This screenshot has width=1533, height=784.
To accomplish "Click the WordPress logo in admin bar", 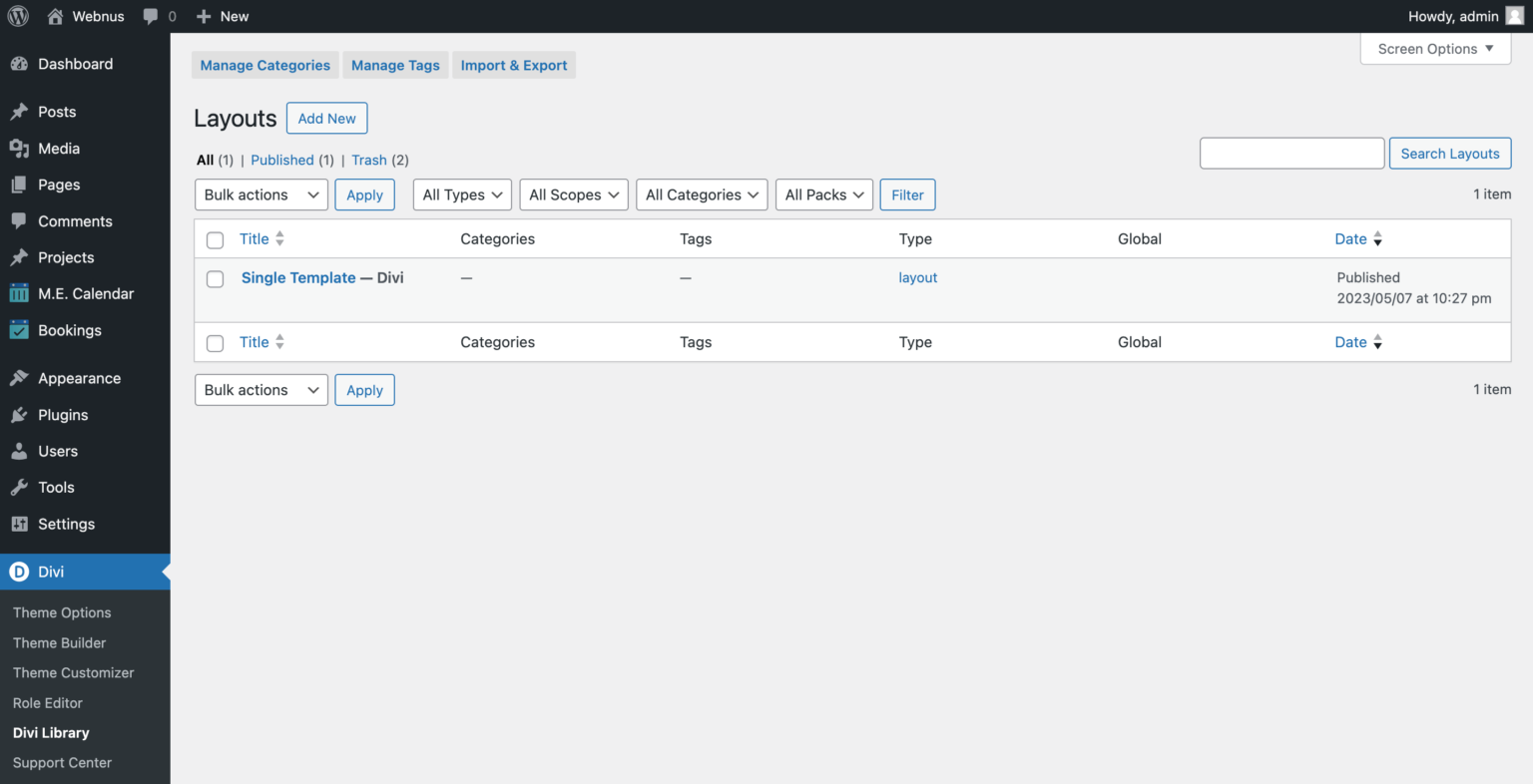I will [17, 16].
